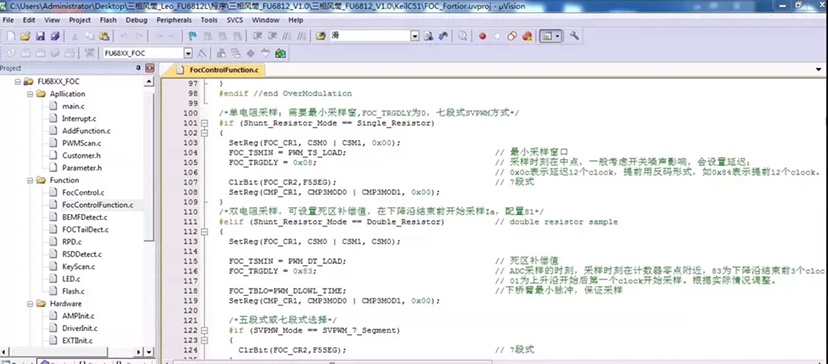The height and width of the screenshot is (364, 828).
Task: Create a new file with the New icon
Action: pyautogui.click(x=11, y=36)
